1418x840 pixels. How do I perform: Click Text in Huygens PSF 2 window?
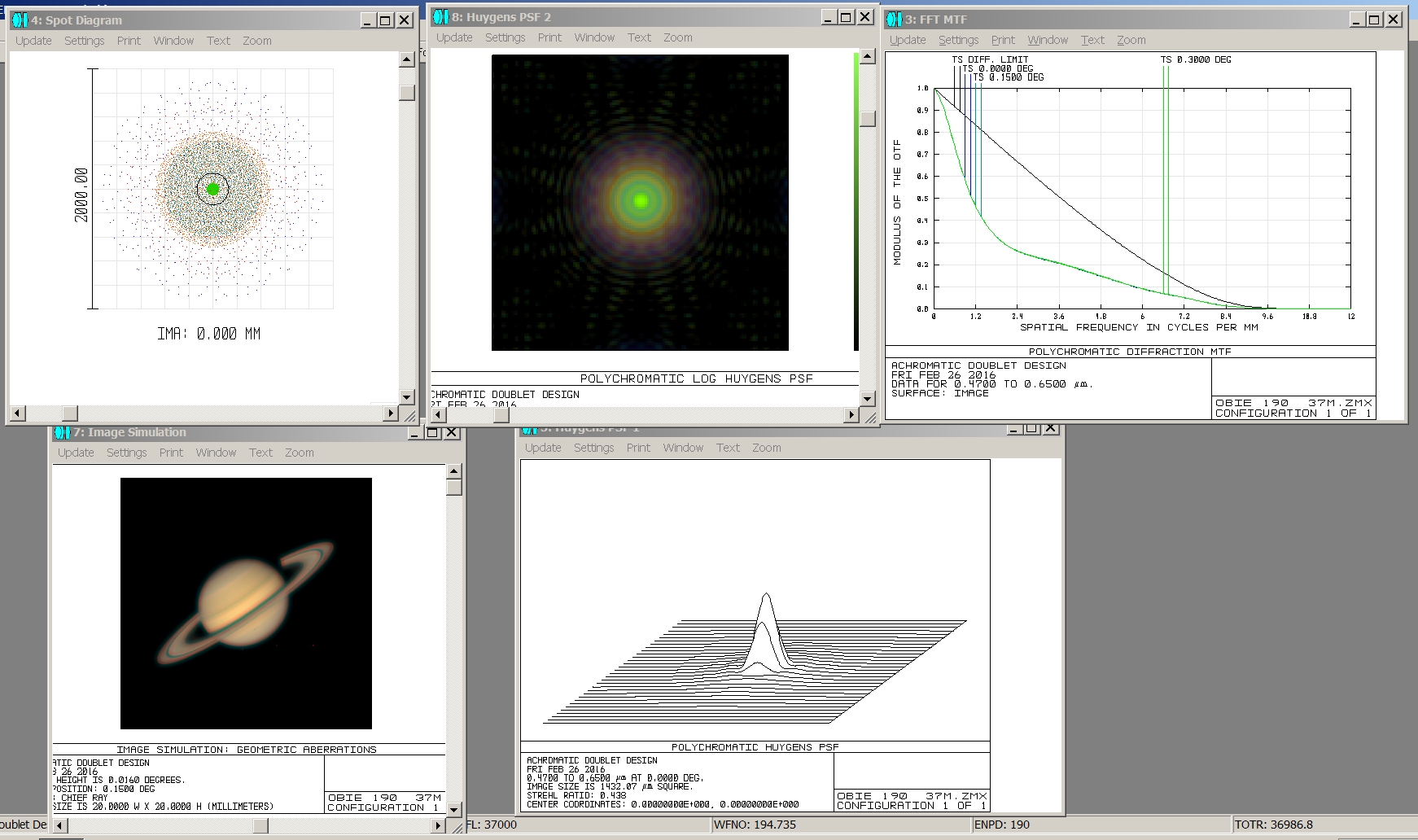tap(639, 37)
